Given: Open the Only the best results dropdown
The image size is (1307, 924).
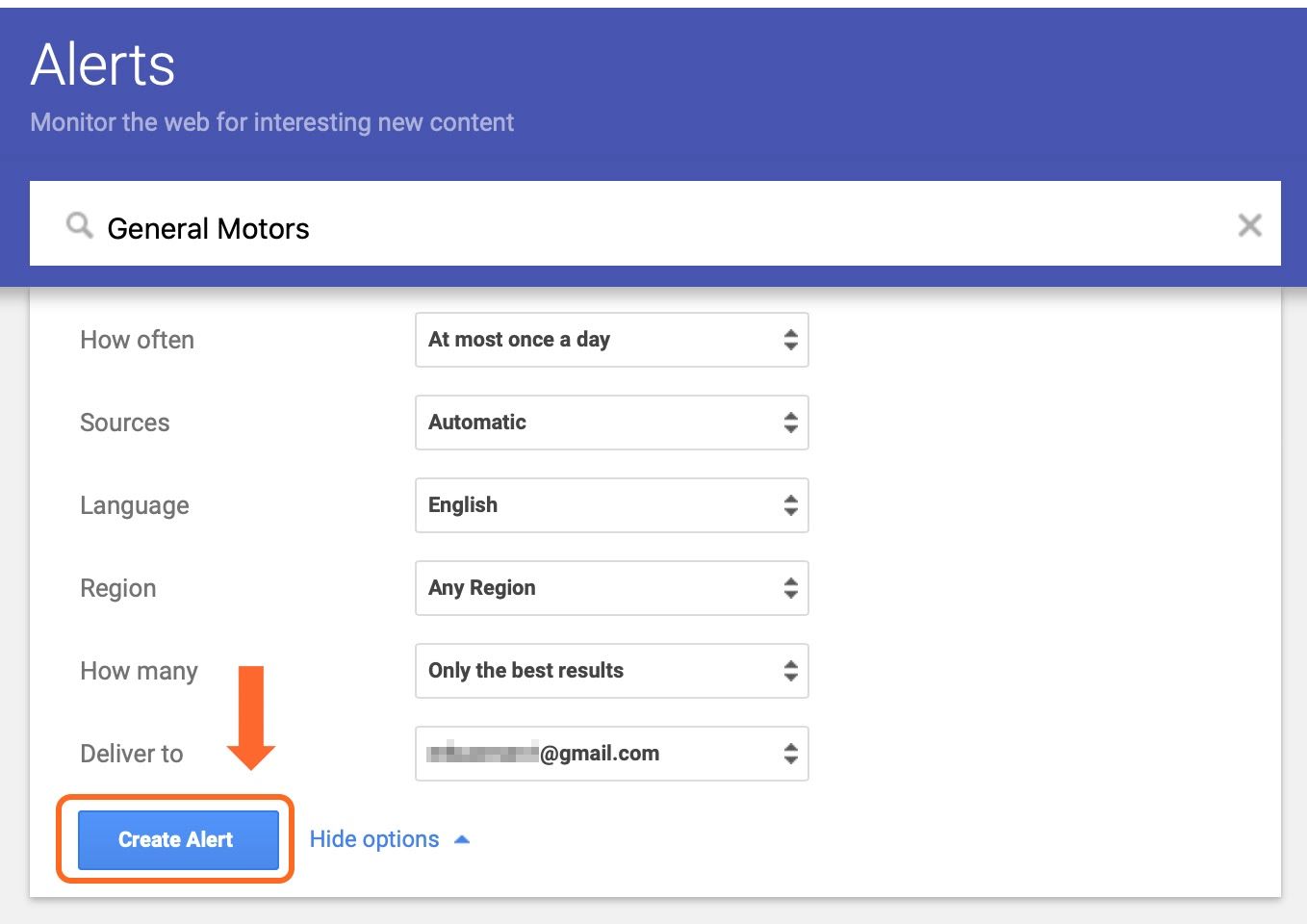Looking at the screenshot, I should tap(611, 671).
